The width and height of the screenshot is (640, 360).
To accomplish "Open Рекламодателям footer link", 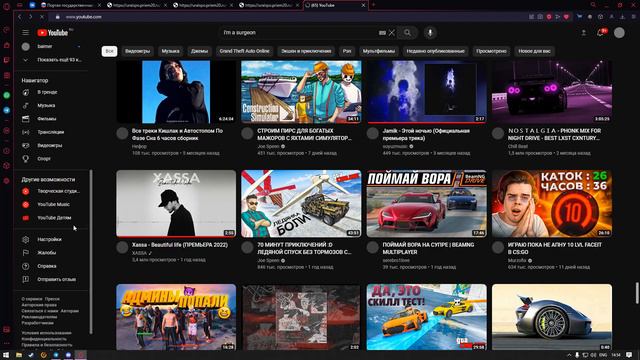I will tap(39, 317).
